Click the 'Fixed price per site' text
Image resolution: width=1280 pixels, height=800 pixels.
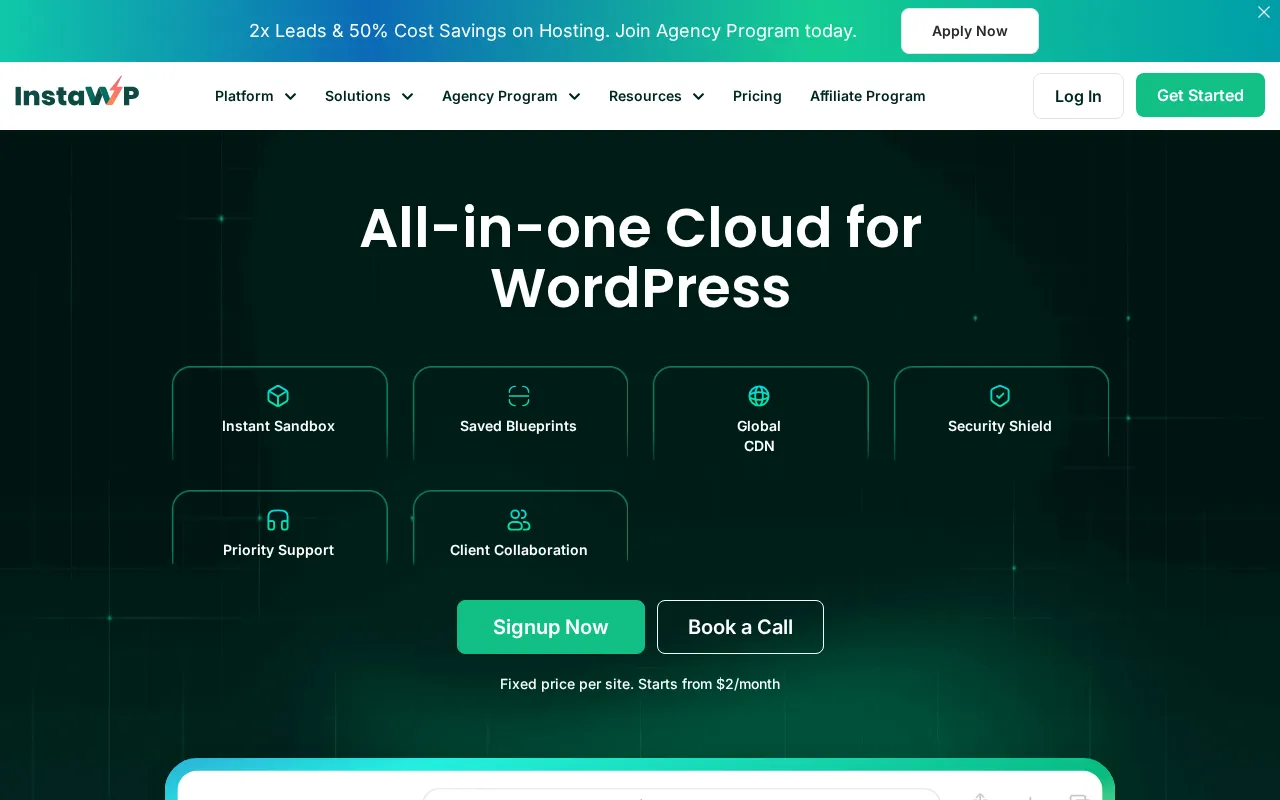point(640,684)
